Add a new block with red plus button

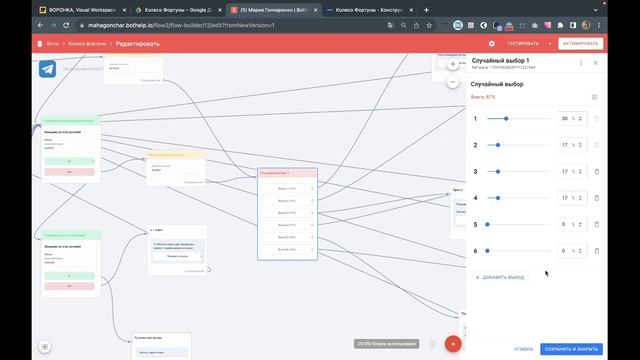(453, 344)
